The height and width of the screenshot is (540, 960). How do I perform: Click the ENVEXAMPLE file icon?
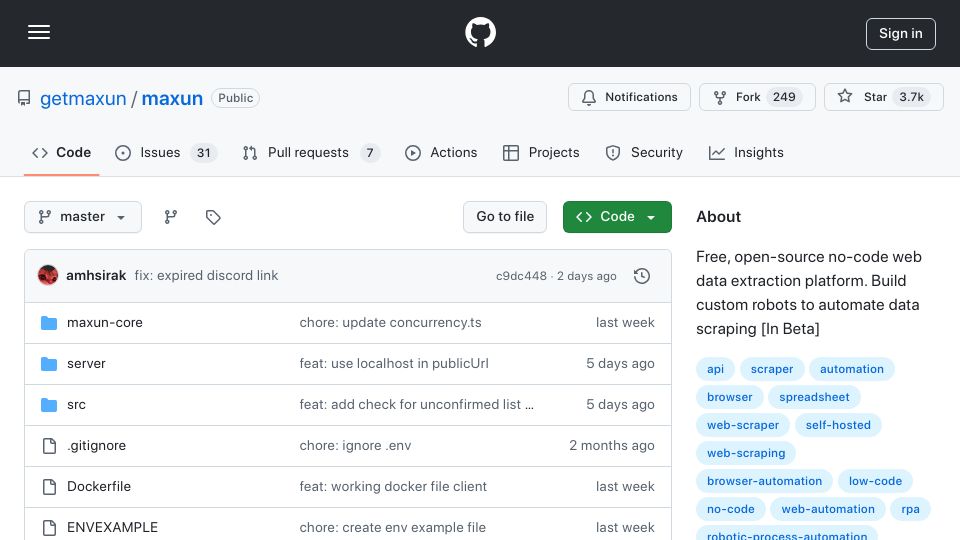pos(50,528)
